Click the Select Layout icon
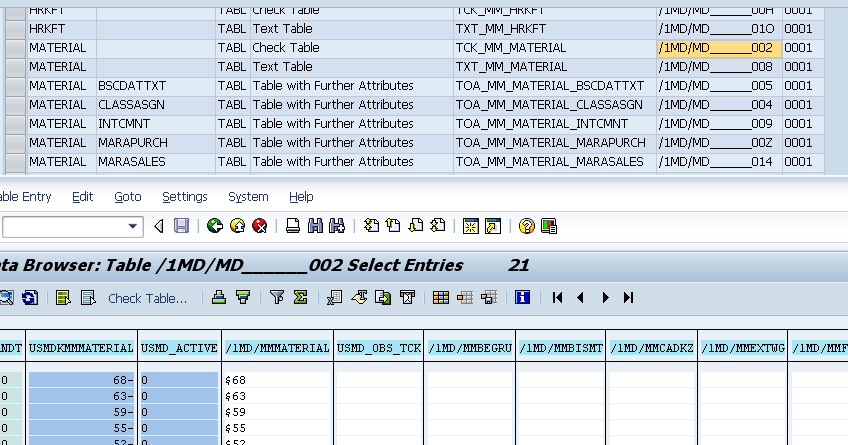This screenshot has width=848, height=445. (465, 297)
